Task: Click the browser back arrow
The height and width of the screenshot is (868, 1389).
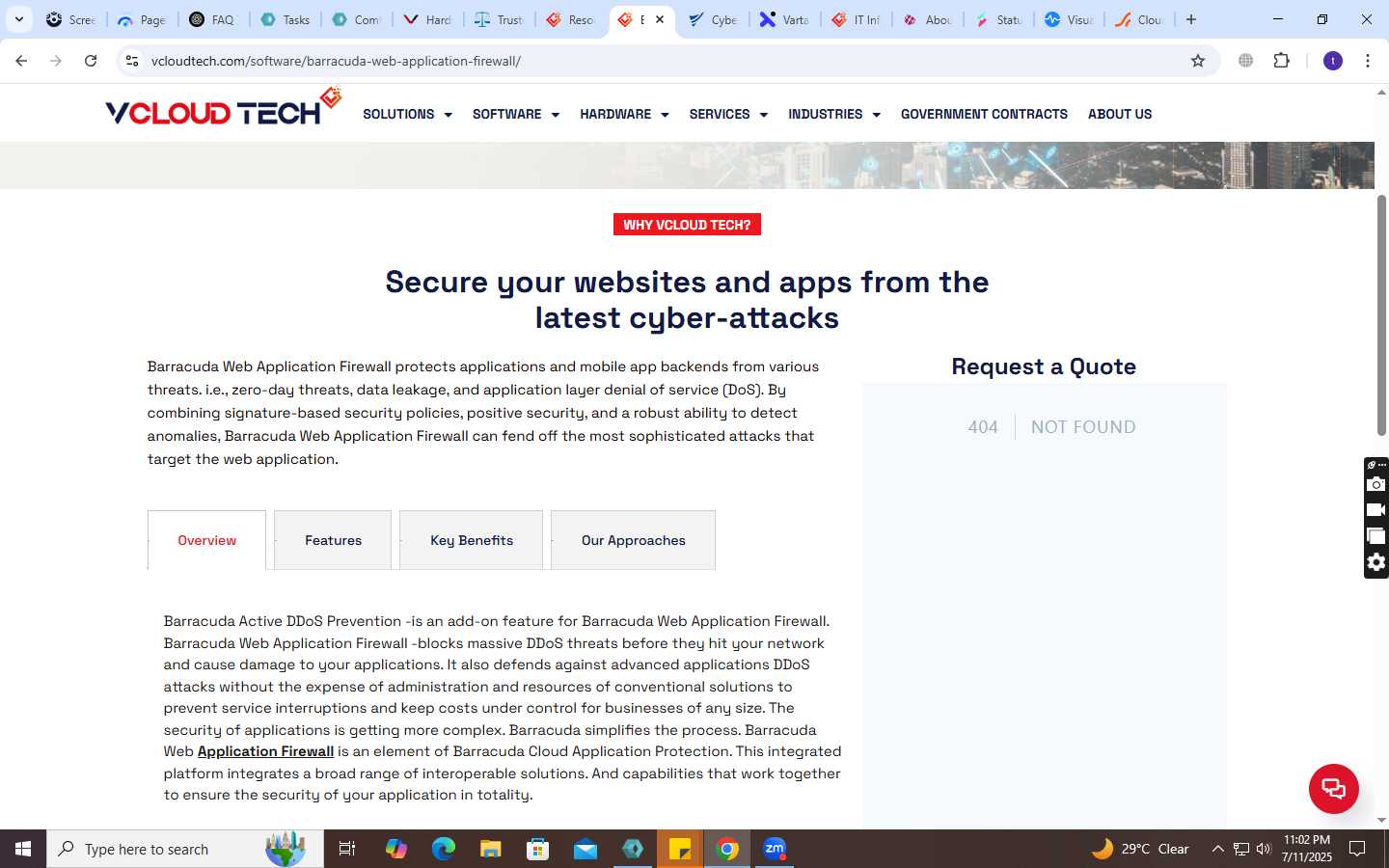Action: tap(21, 61)
